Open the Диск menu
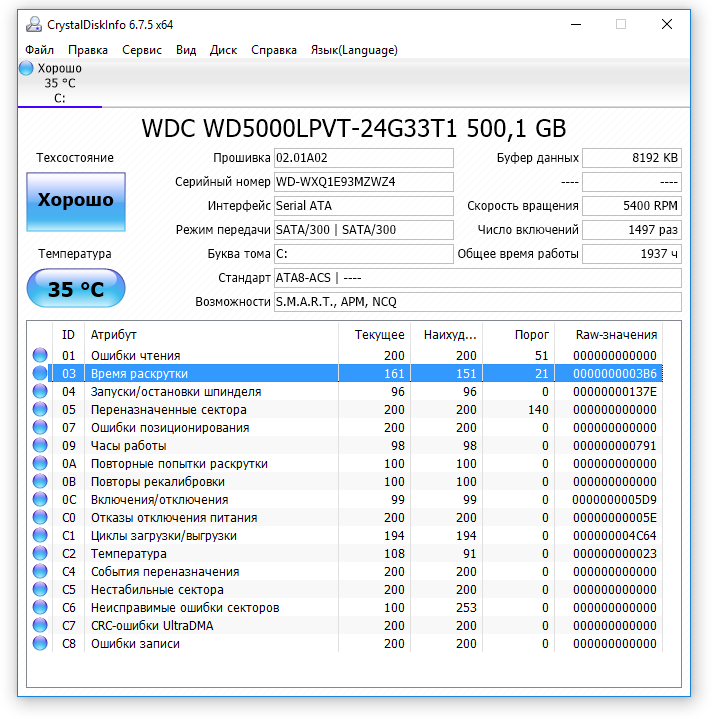The height and width of the screenshot is (719, 712). (x=223, y=50)
